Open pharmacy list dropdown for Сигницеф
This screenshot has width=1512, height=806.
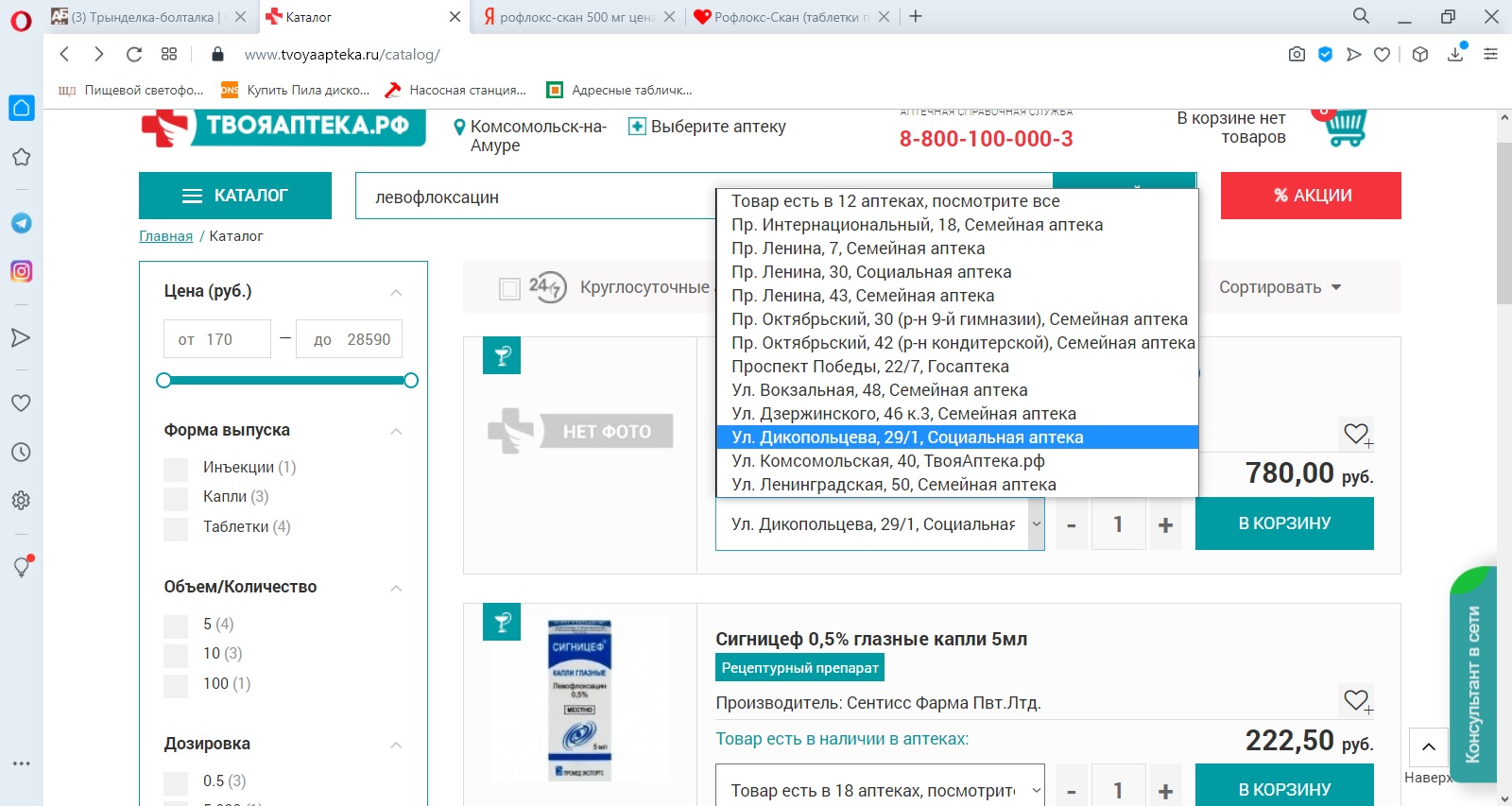click(x=880, y=790)
